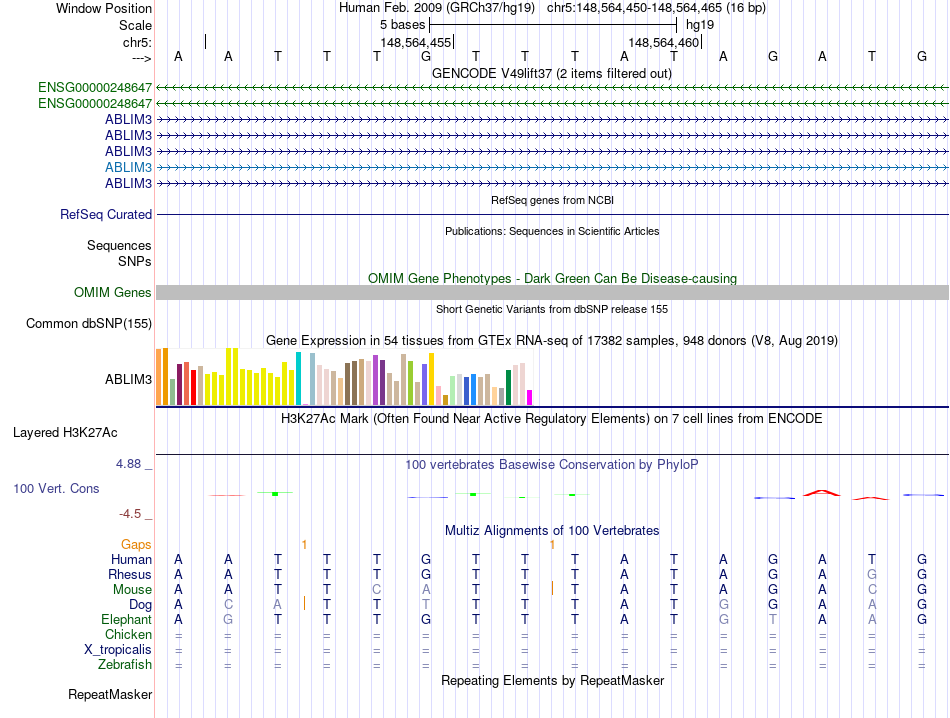
Task: Click the orange insertion bar in Dog row
Action: tap(304, 603)
